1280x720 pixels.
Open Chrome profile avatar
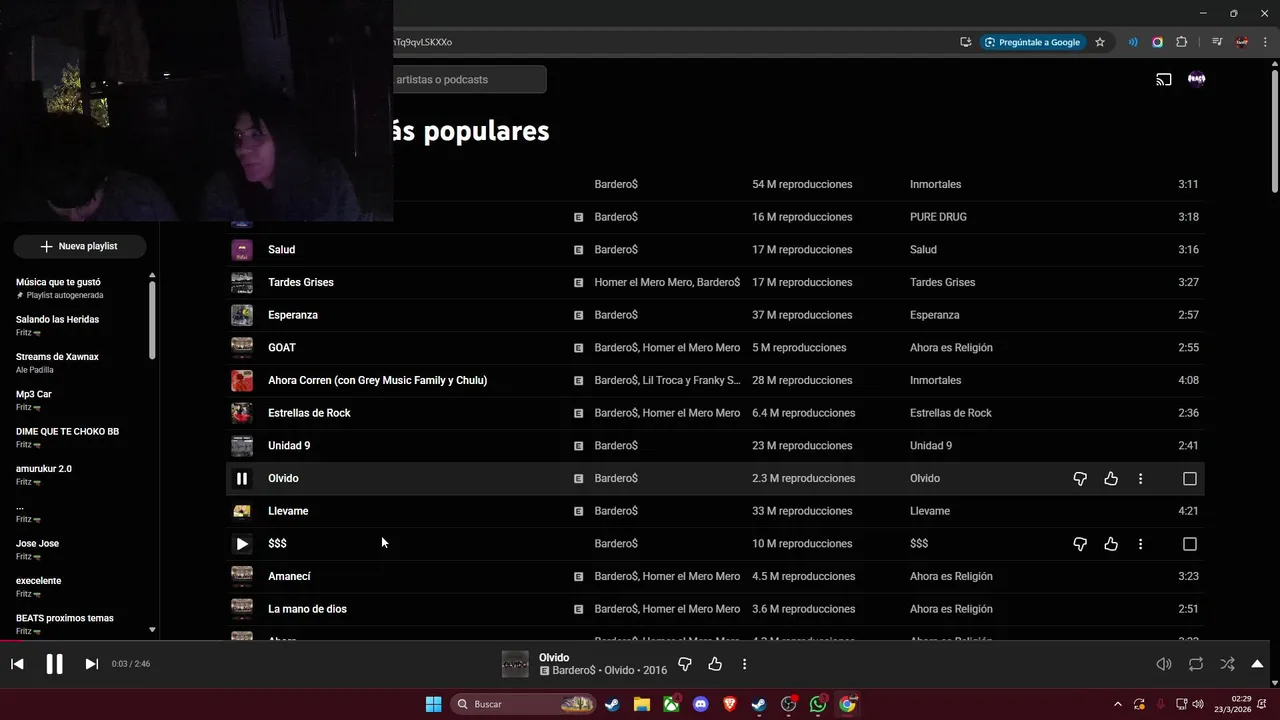(1242, 42)
